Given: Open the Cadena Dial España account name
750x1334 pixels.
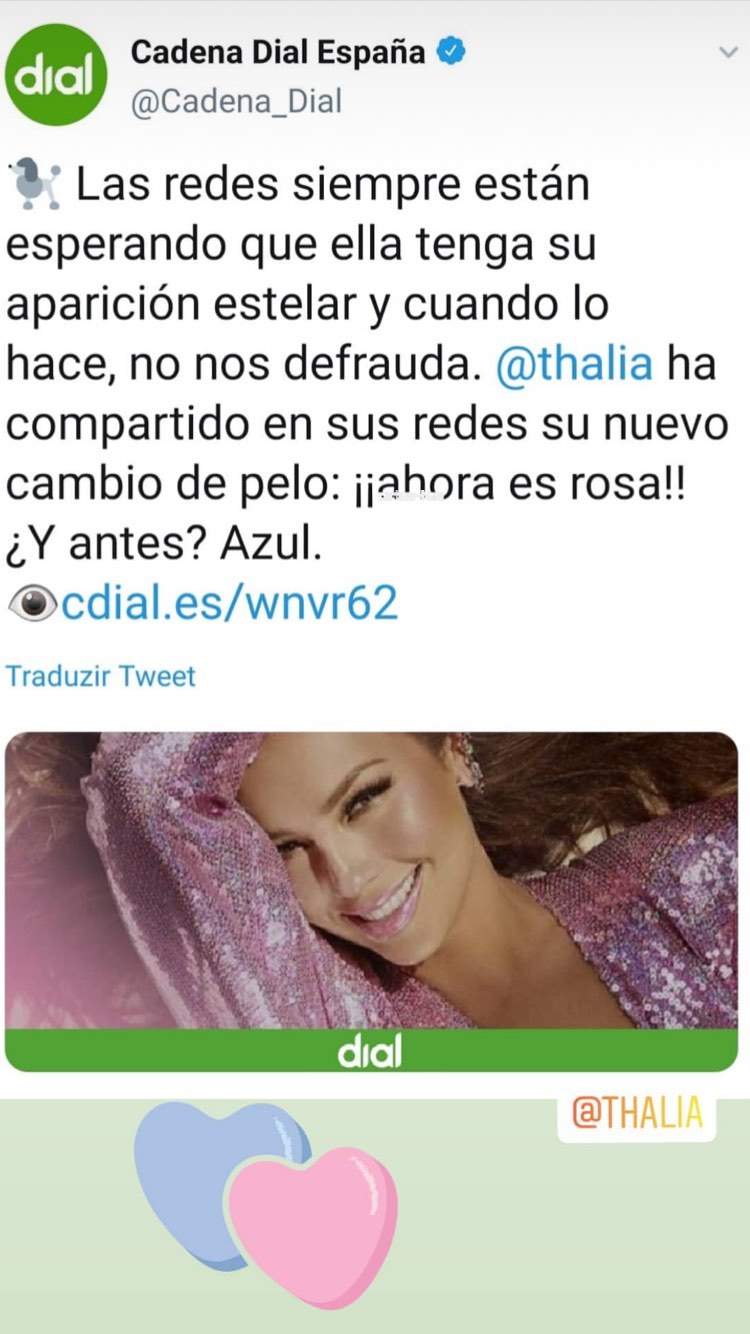Looking at the screenshot, I should (279, 52).
